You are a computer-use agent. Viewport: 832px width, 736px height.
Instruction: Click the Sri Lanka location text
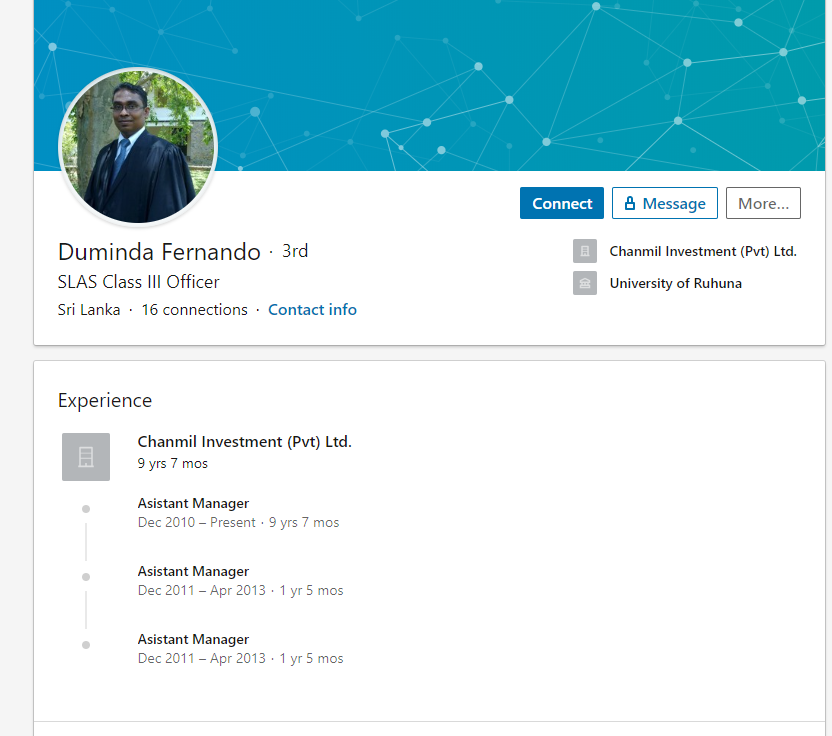(x=89, y=309)
